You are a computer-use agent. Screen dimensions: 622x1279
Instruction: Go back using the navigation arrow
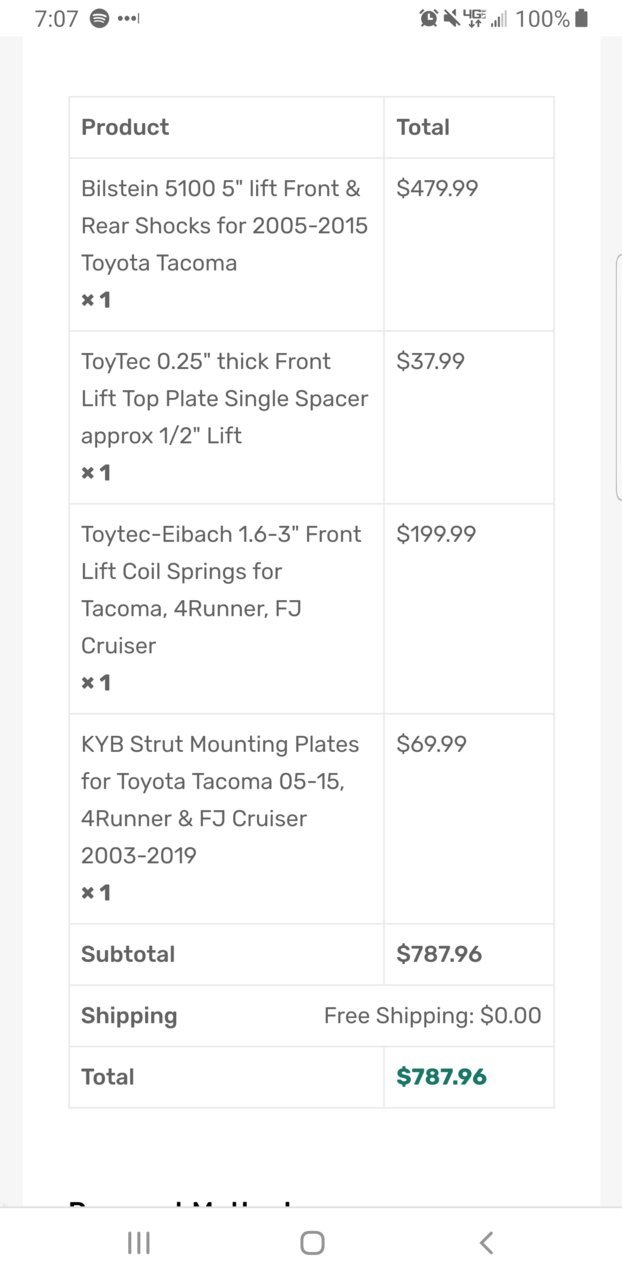coord(486,1243)
